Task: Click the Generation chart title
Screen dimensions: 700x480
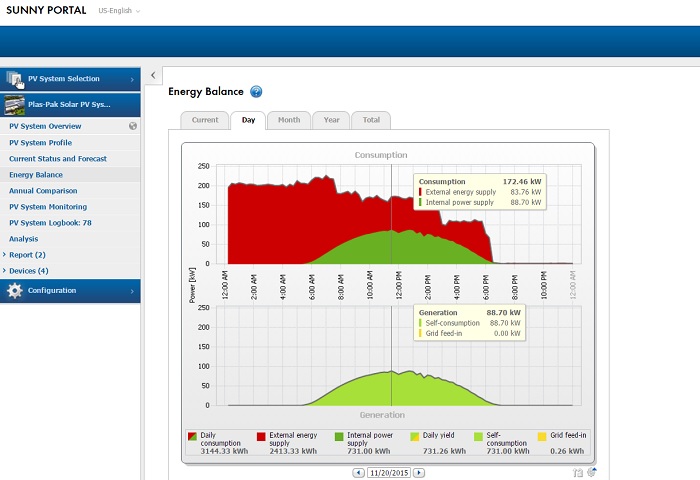Action: pos(382,415)
